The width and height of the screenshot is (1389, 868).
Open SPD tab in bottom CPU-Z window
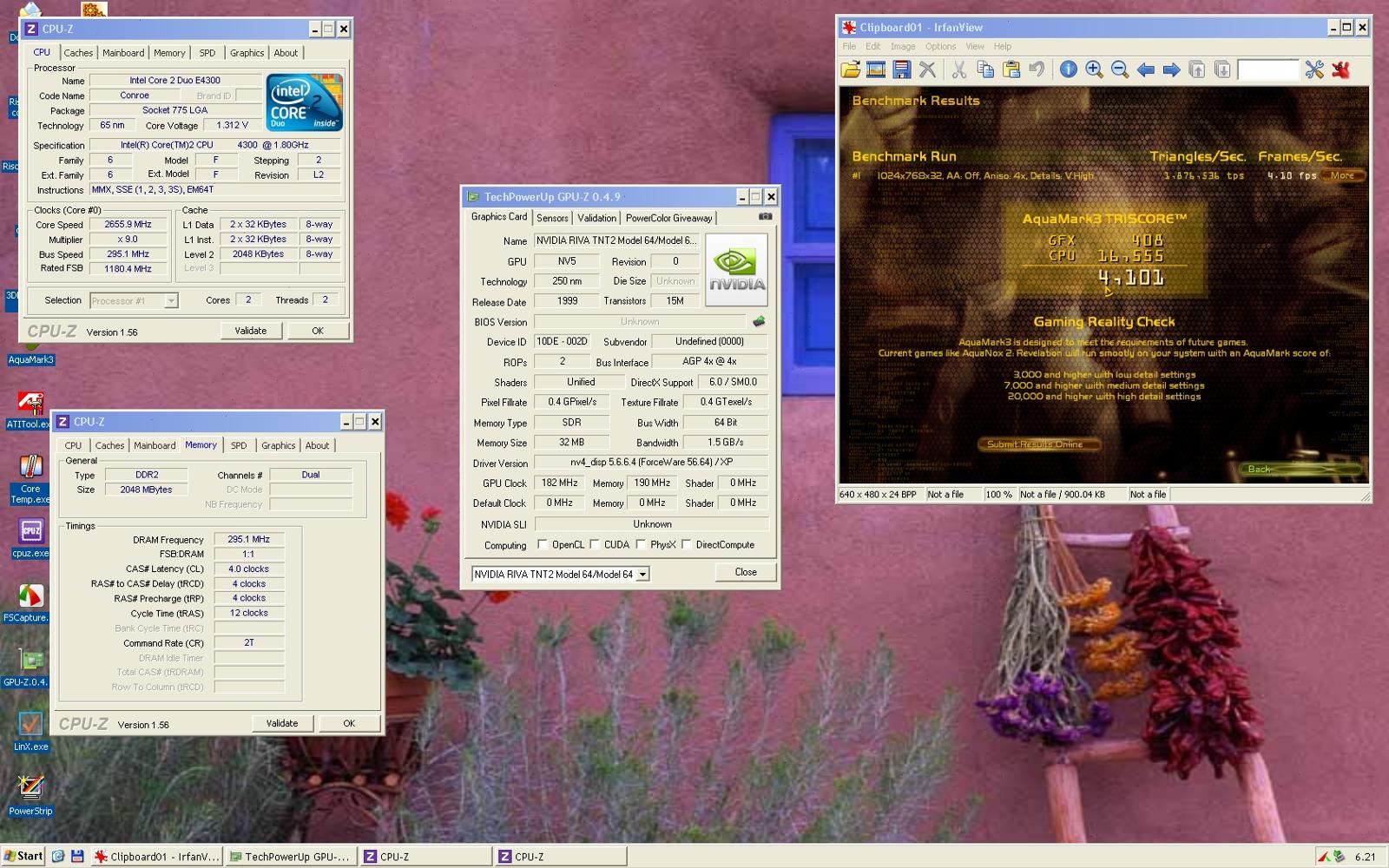[x=239, y=445]
